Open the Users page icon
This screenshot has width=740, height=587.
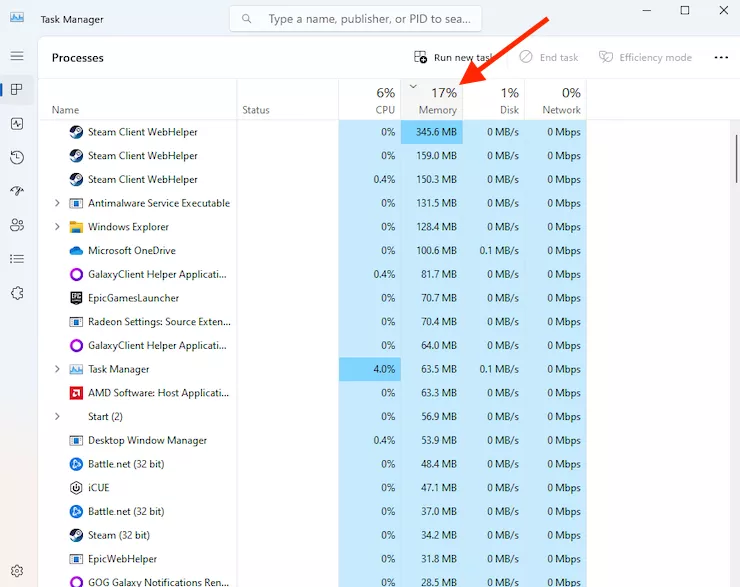[17, 225]
